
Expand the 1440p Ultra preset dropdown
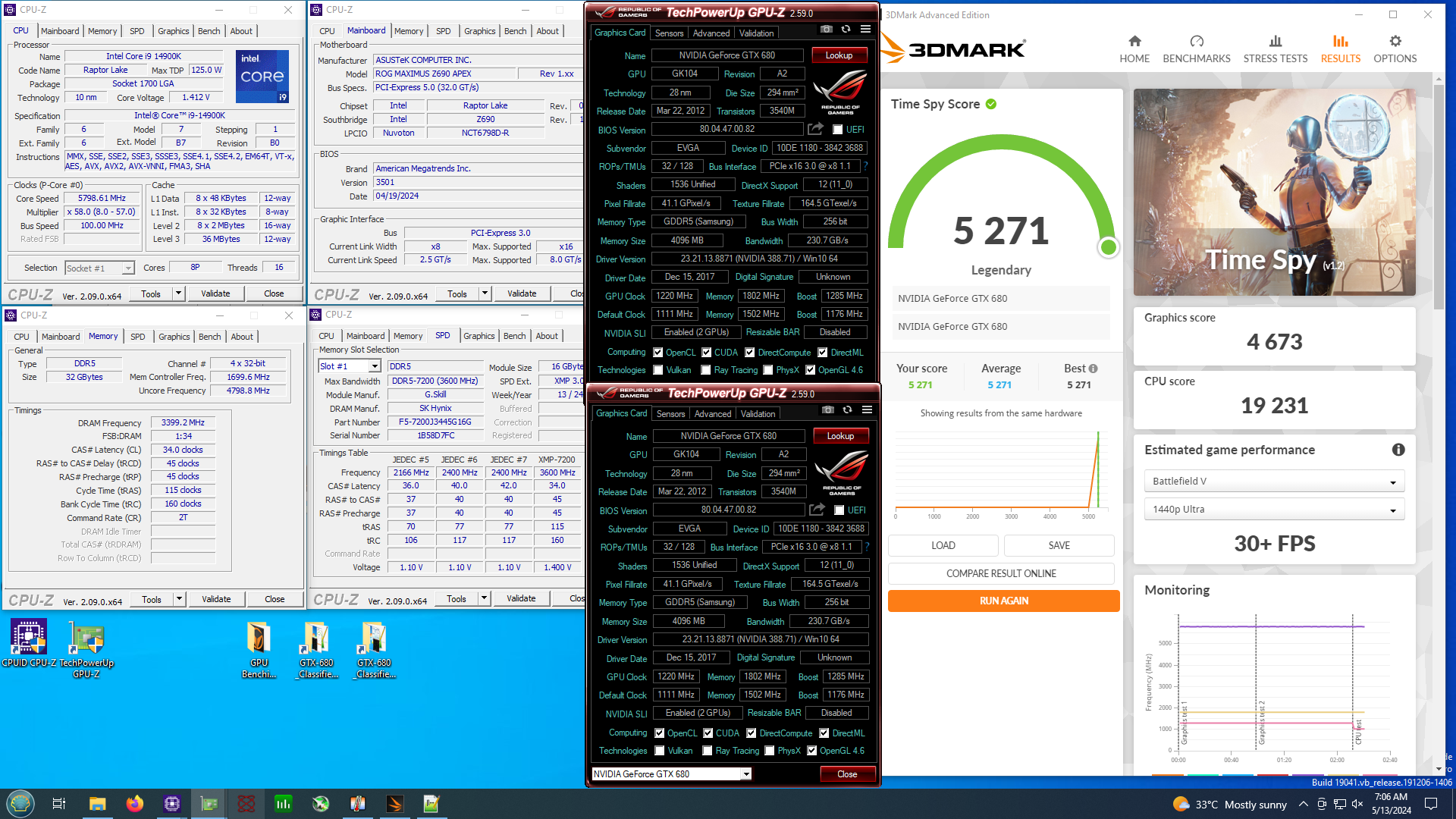click(x=1274, y=510)
